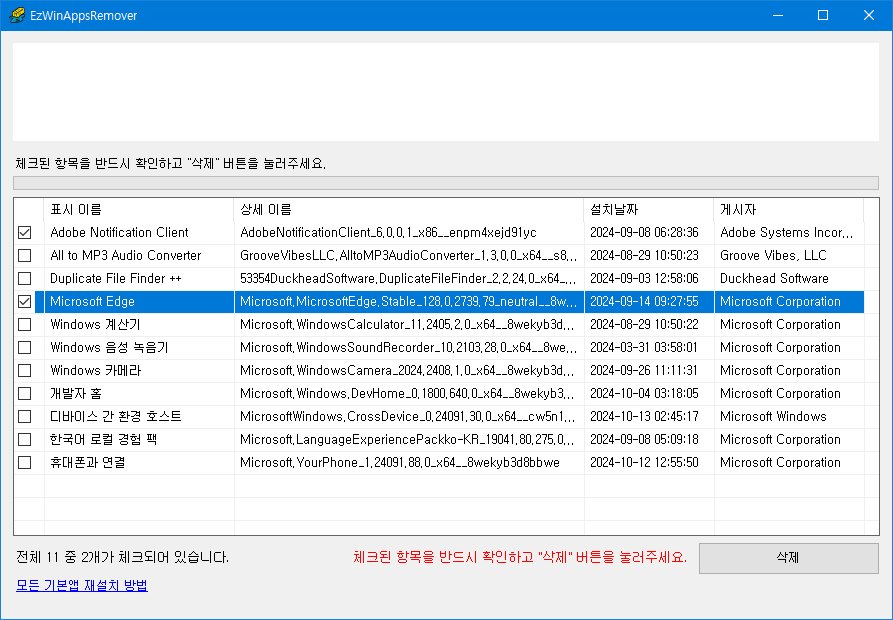The width and height of the screenshot is (893, 620).
Task: Minimize the EzWinAppsRemover window
Action: click(778, 15)
